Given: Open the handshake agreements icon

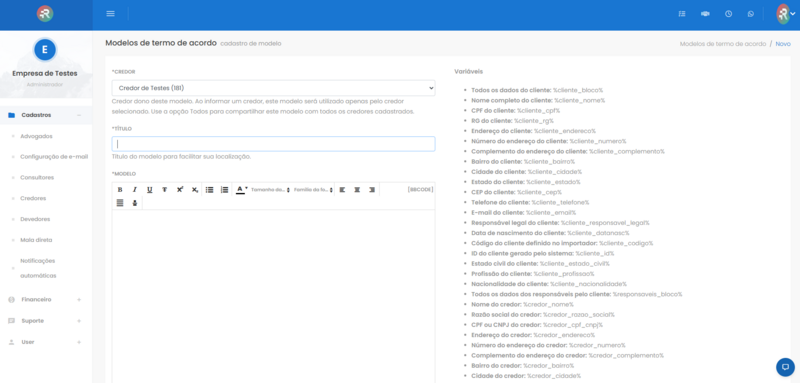Looking at the screenshot, I should pyautogui.click(x=705, y=14).
